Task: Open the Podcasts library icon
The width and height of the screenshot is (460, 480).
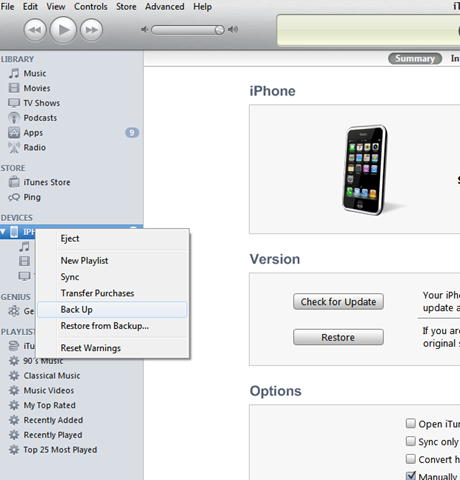Action: tap(14, 118)
